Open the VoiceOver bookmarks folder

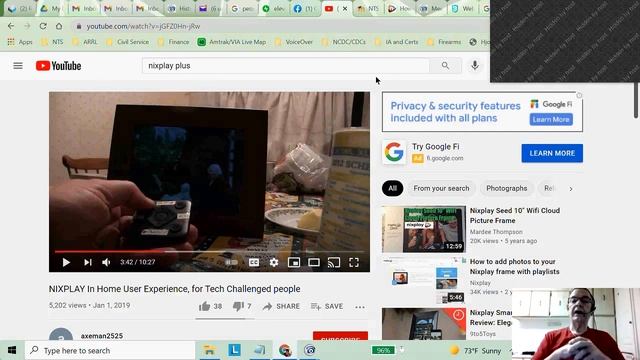pos(294,42)
